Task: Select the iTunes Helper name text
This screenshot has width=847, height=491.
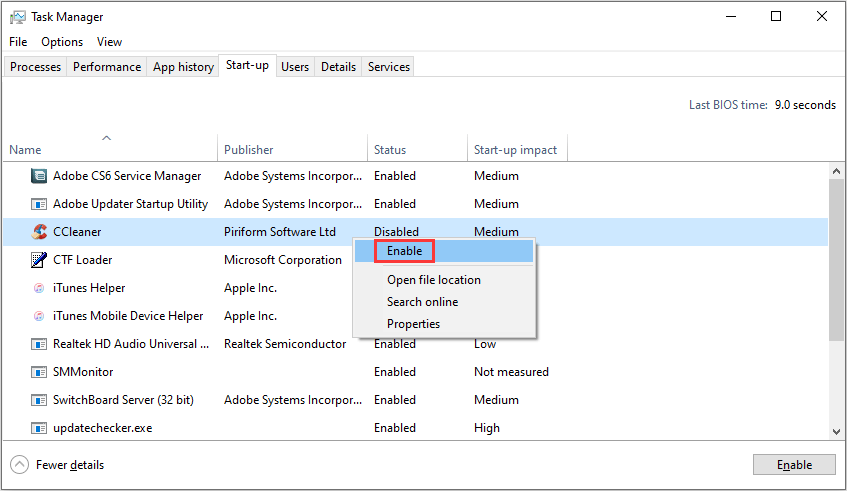Action: 89,288
